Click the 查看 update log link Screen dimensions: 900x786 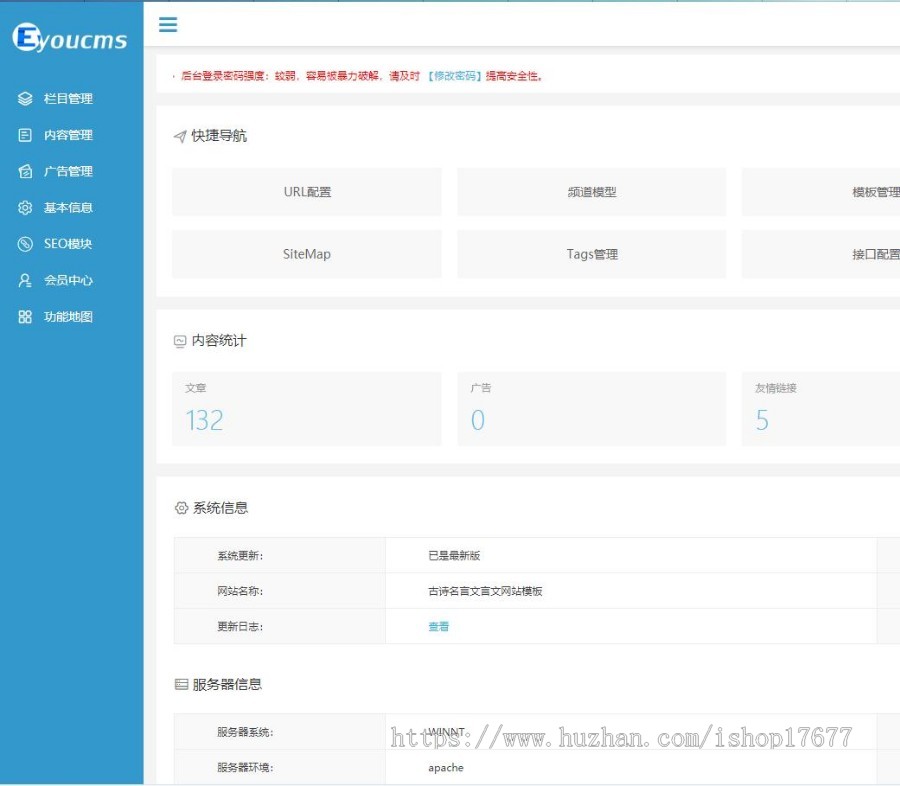coord(439,626)
